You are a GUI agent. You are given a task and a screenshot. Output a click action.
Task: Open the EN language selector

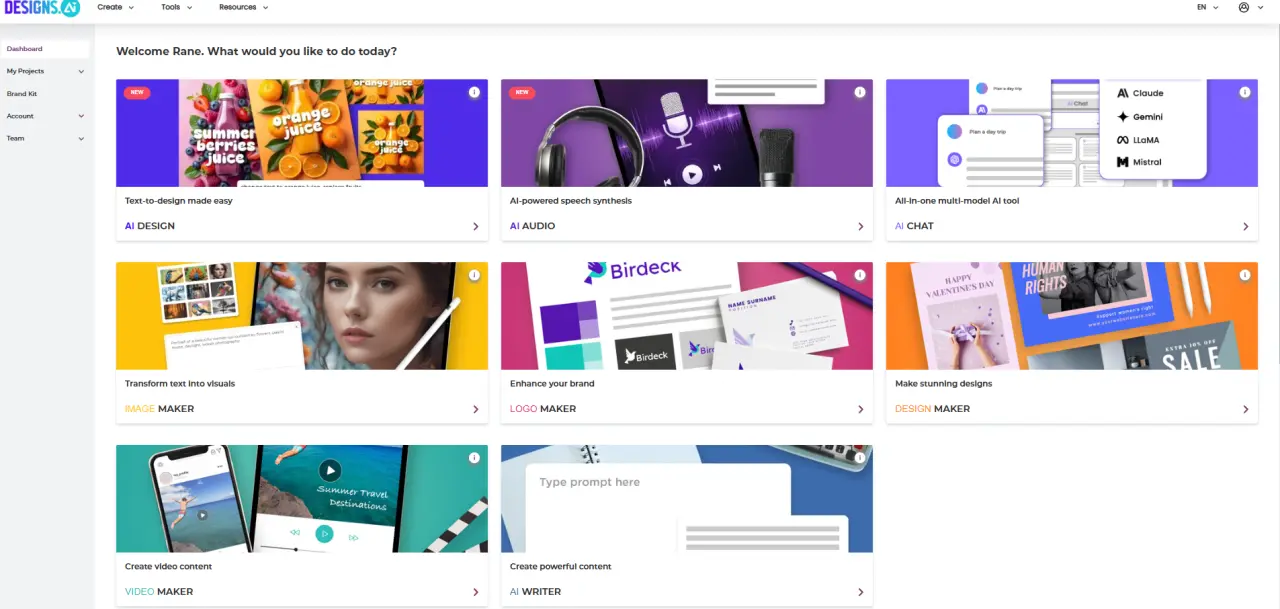1208,7
